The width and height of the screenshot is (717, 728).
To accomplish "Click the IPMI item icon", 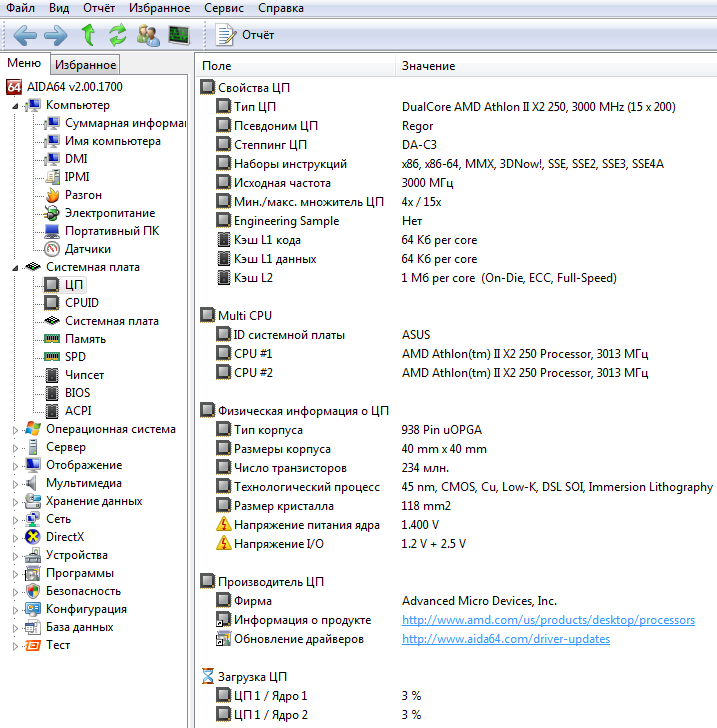I will (52, 177).
